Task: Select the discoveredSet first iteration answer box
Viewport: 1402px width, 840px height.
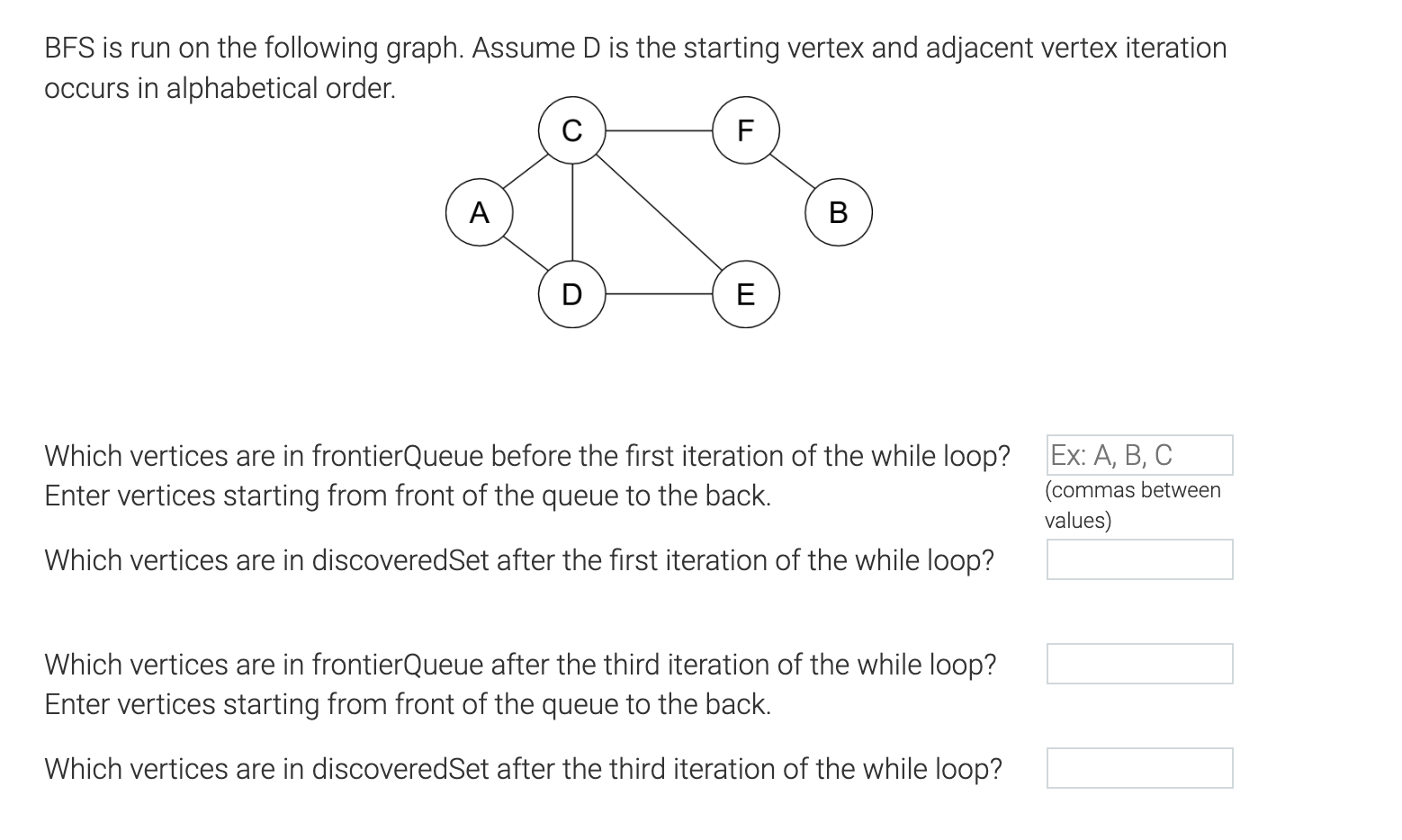Action: (x=1138, y=559)
